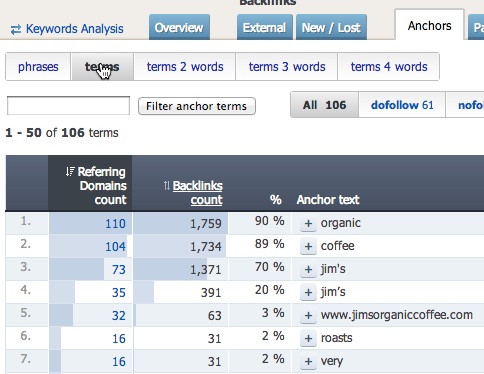
Task: Expand the coffee anchor row
Action: (x=308, y=246)
